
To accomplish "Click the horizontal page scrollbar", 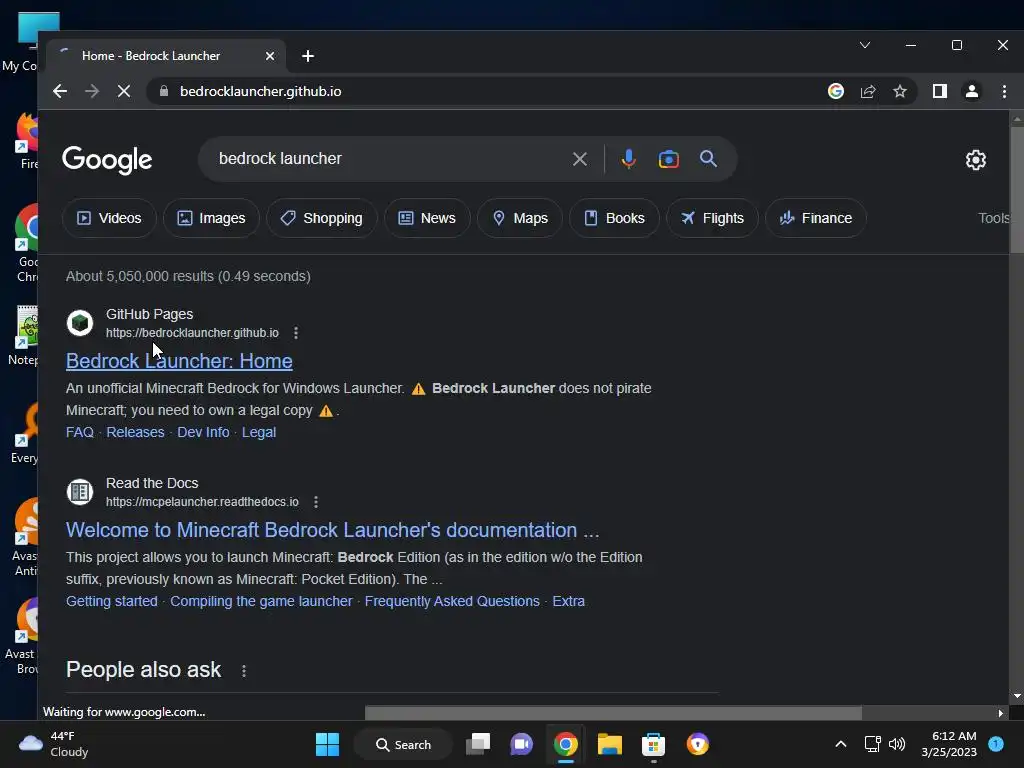I will [x=613, y=713].
